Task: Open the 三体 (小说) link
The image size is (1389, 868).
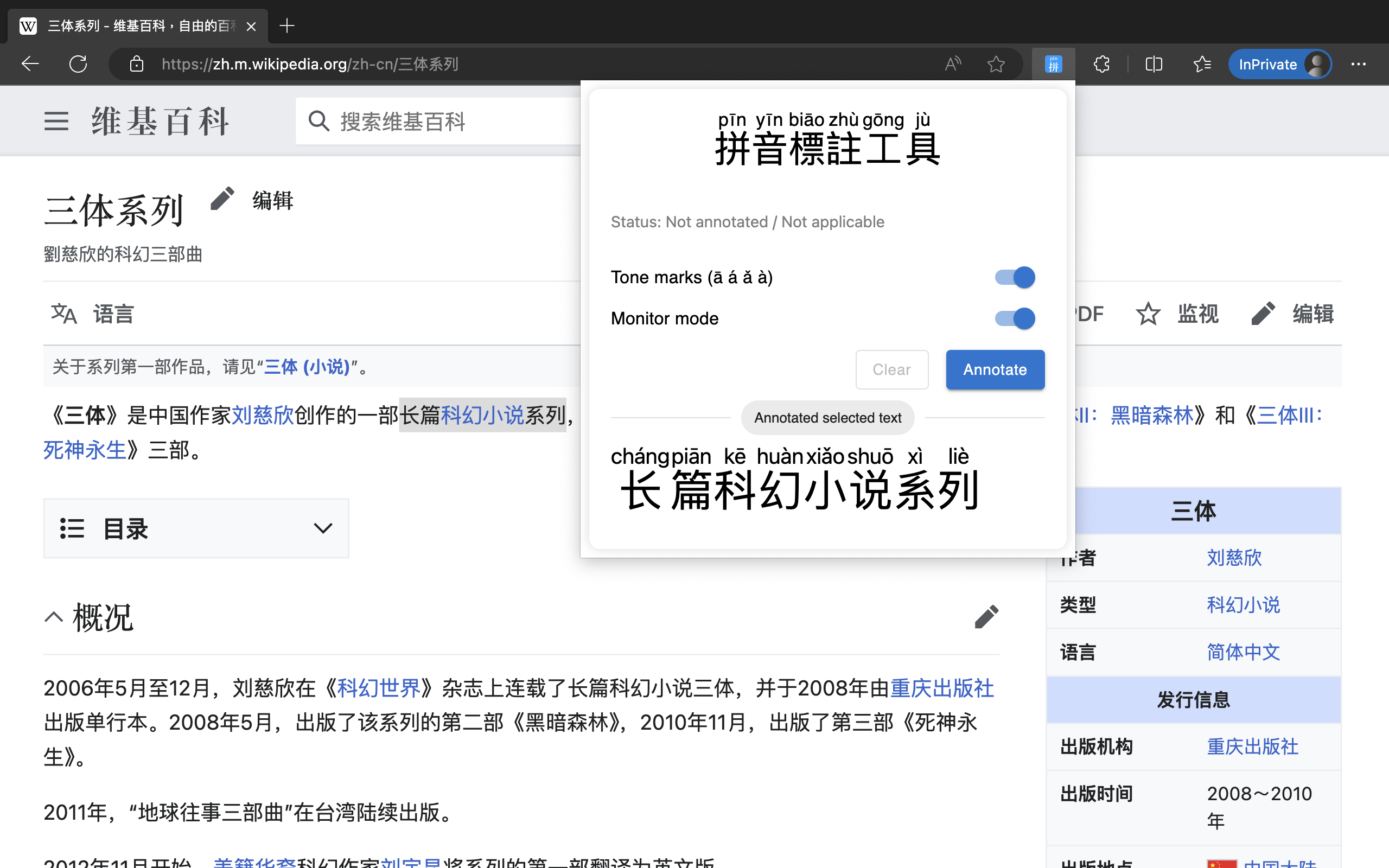Action: tap(307, 367)
